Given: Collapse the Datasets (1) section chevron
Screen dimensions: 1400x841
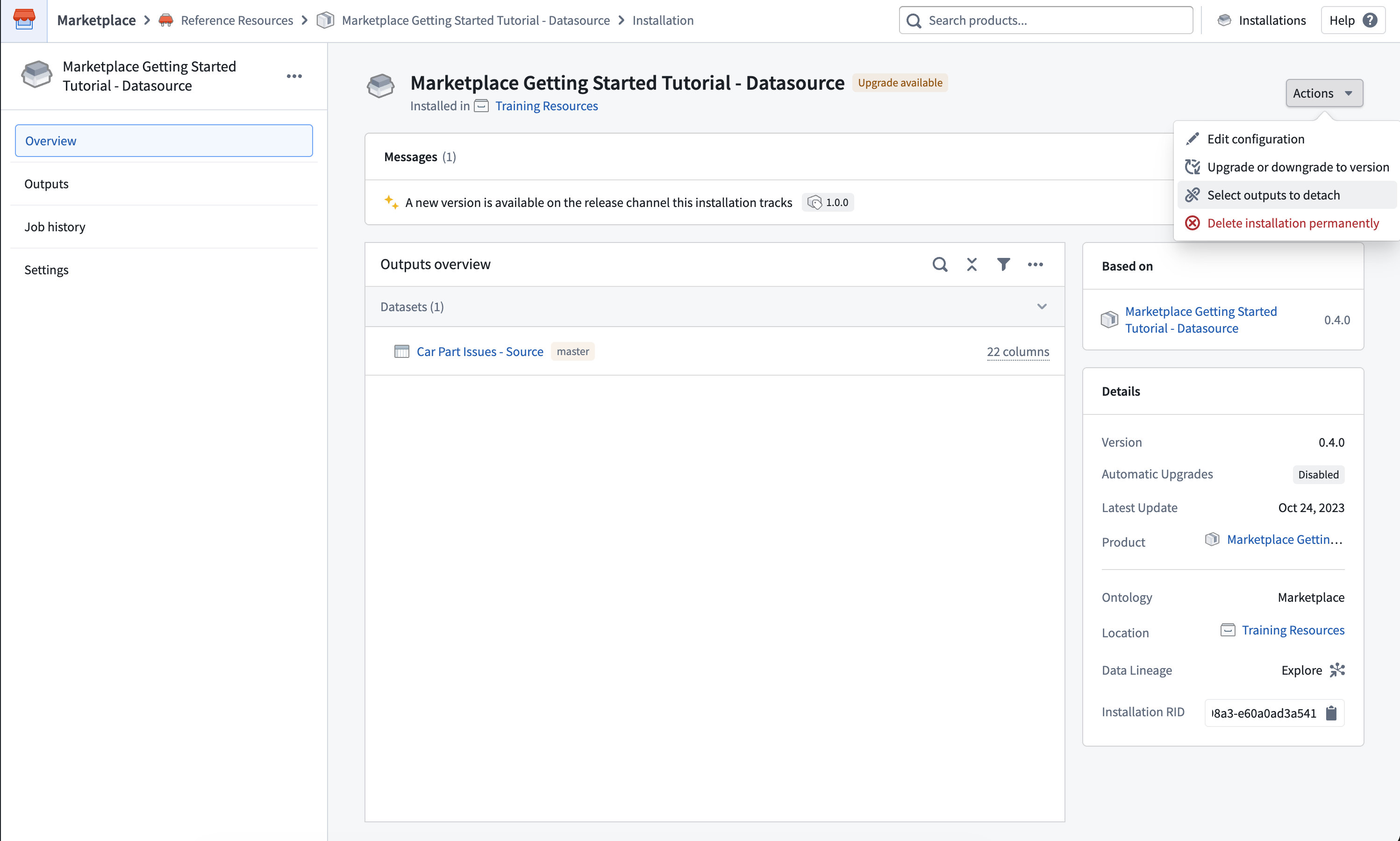Looking at the screenshot, I should (x=1042, y=306).
